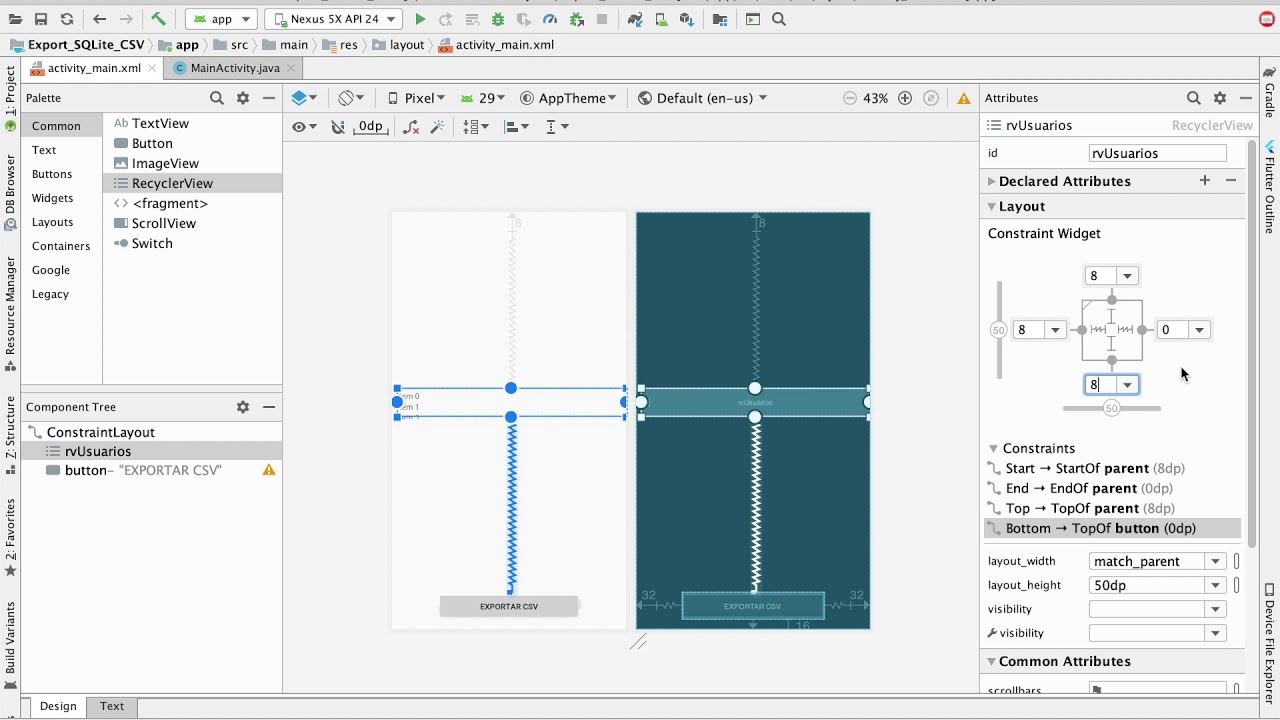This screenshot has width=1280, height=720.
Task: Open the AppTheme selector dropdown
Action: click(568, 98)
